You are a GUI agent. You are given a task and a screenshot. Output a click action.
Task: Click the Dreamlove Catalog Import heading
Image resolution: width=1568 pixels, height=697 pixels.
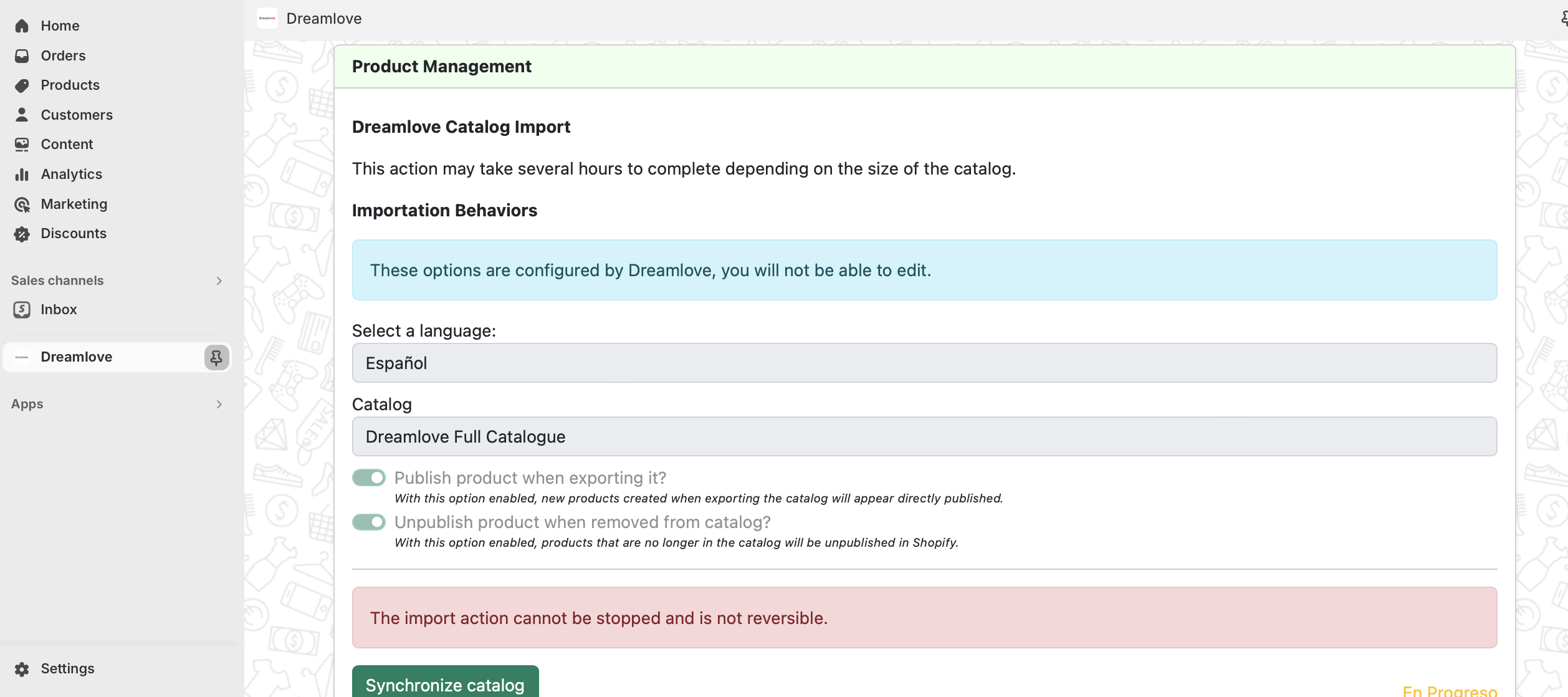click(x=461, y=127)
